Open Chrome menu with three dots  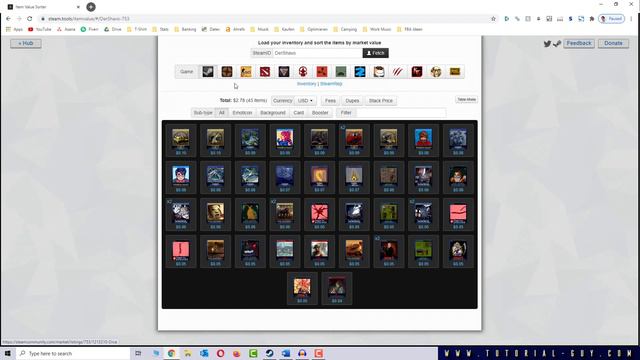631,19
